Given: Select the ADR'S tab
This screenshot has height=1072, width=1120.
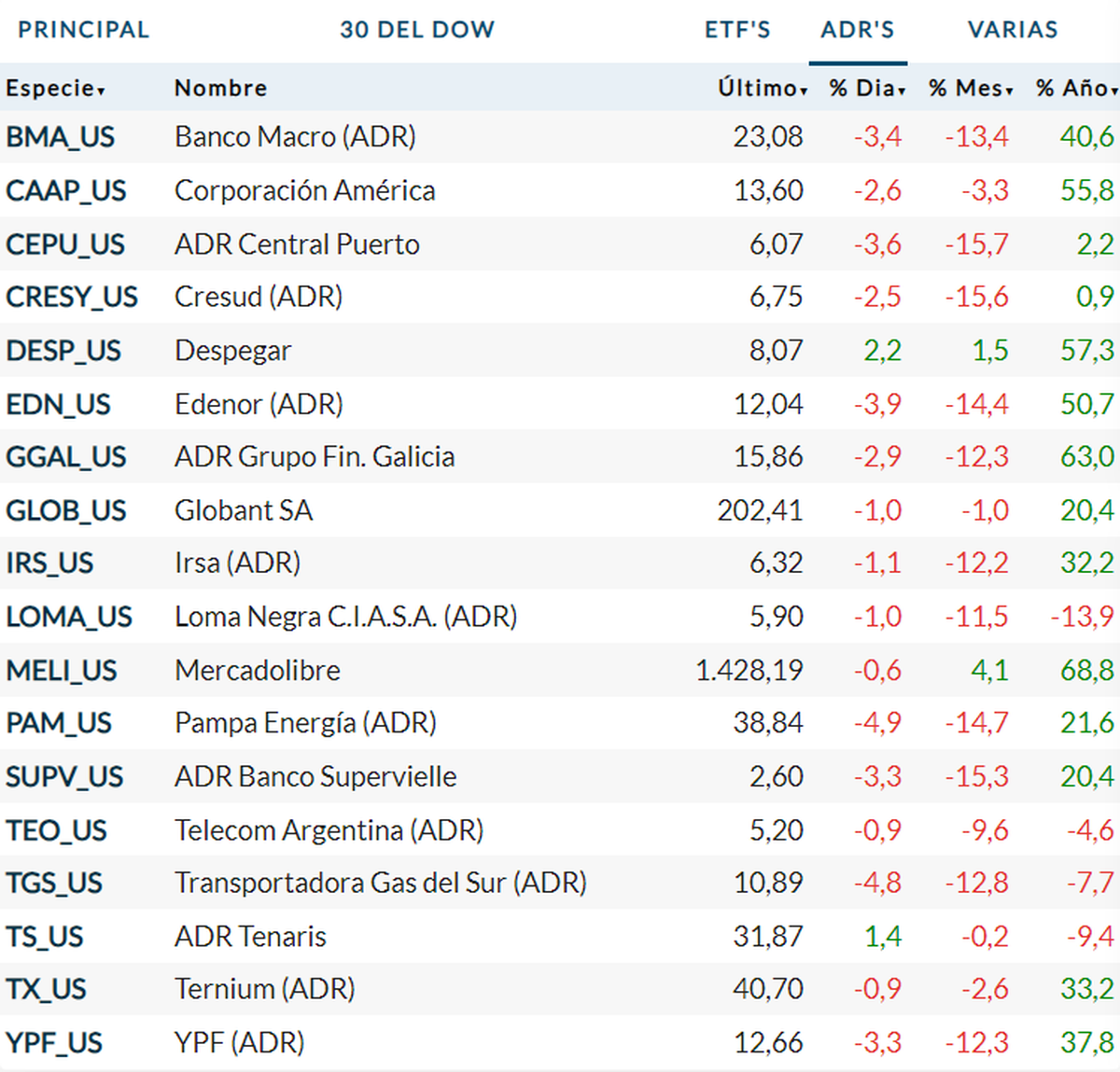Looking at the screenshot, I should point(858,30).
